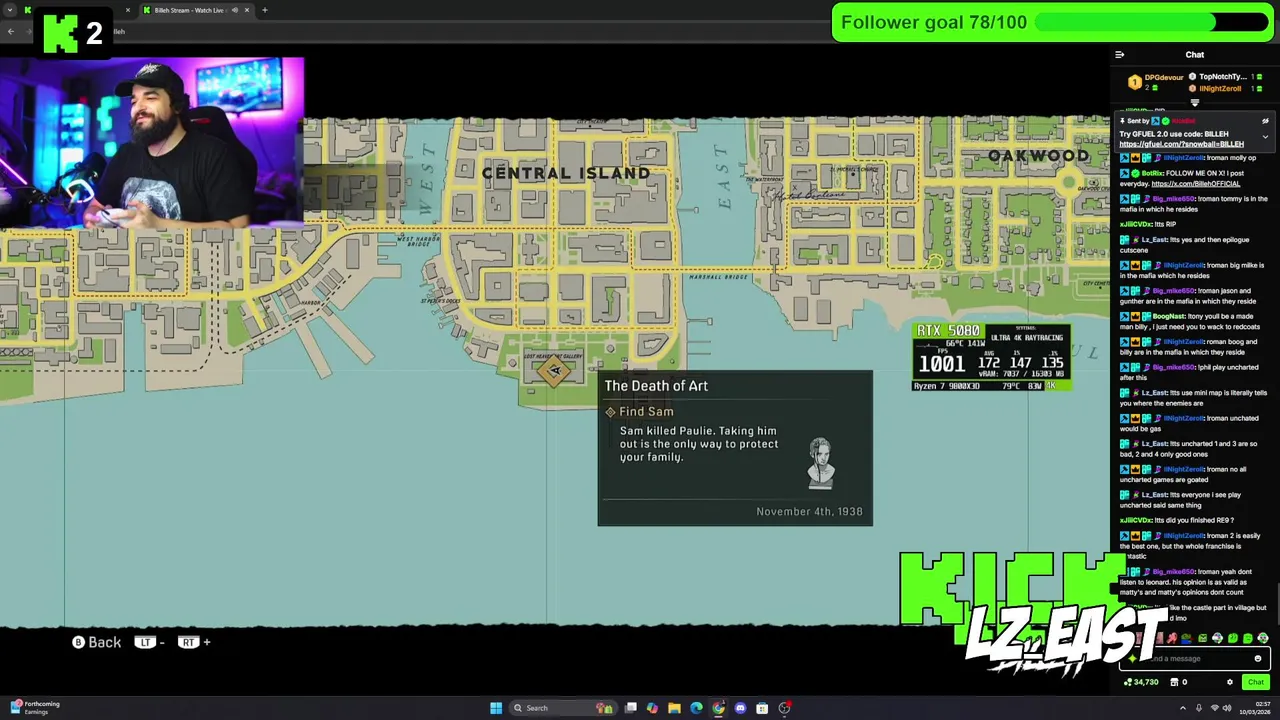The height and width of the screenshot is (720, 1280).
Task: Open a new browser tab
Action: point(264,10)
